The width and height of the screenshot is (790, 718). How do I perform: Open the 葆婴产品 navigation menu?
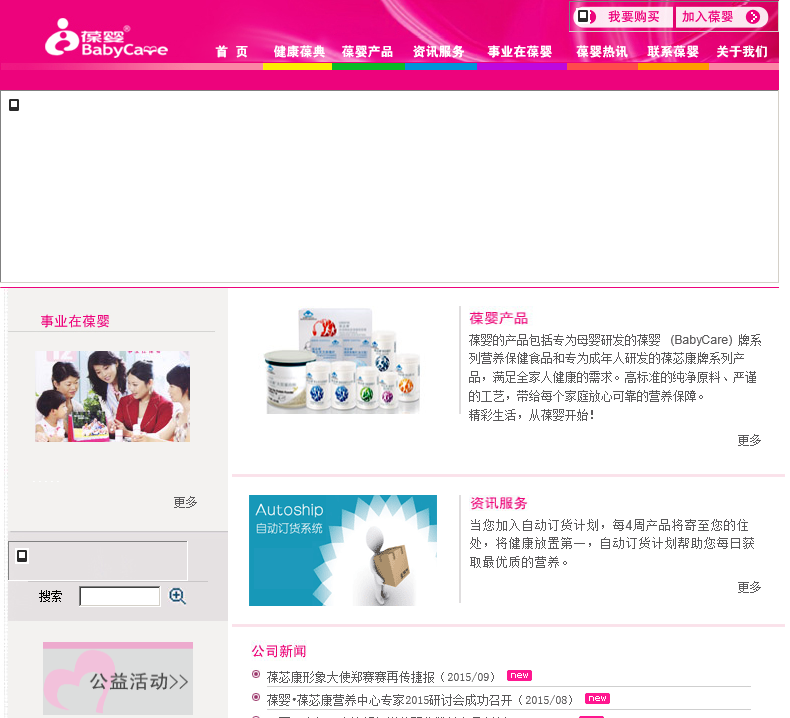[x=367, y=51]
